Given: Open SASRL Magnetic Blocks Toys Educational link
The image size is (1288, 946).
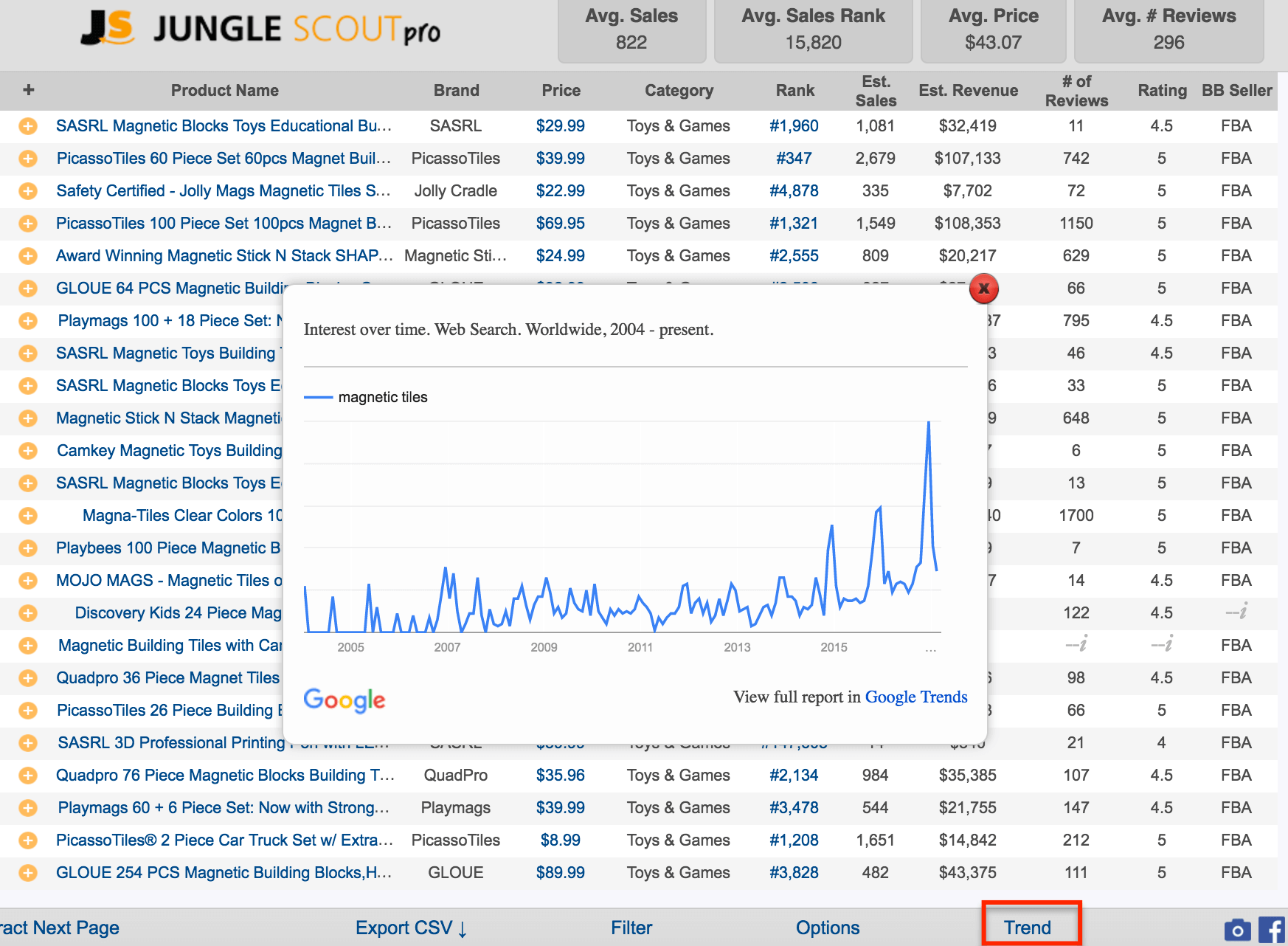Looking at the screenshot, I should pyautogui.click(x=224, y=126).
